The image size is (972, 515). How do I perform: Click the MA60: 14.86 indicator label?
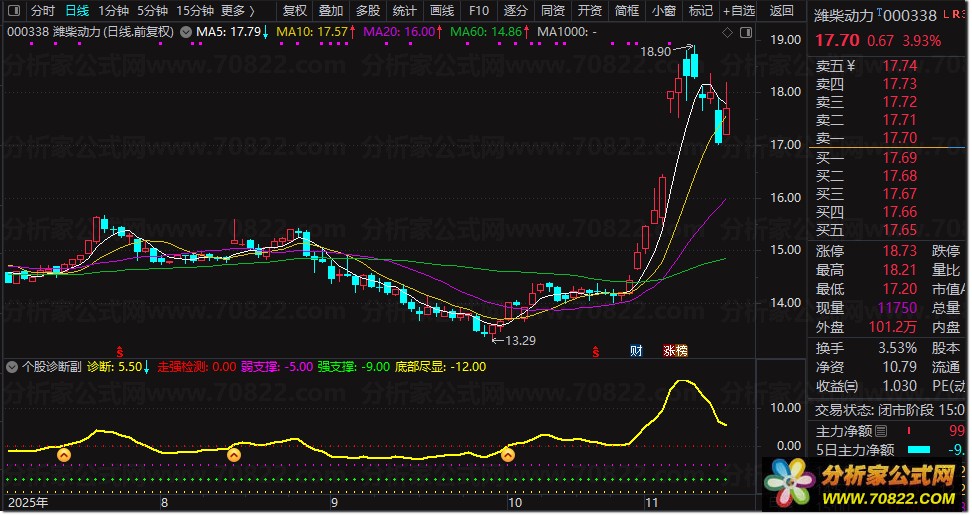(490, 32)
